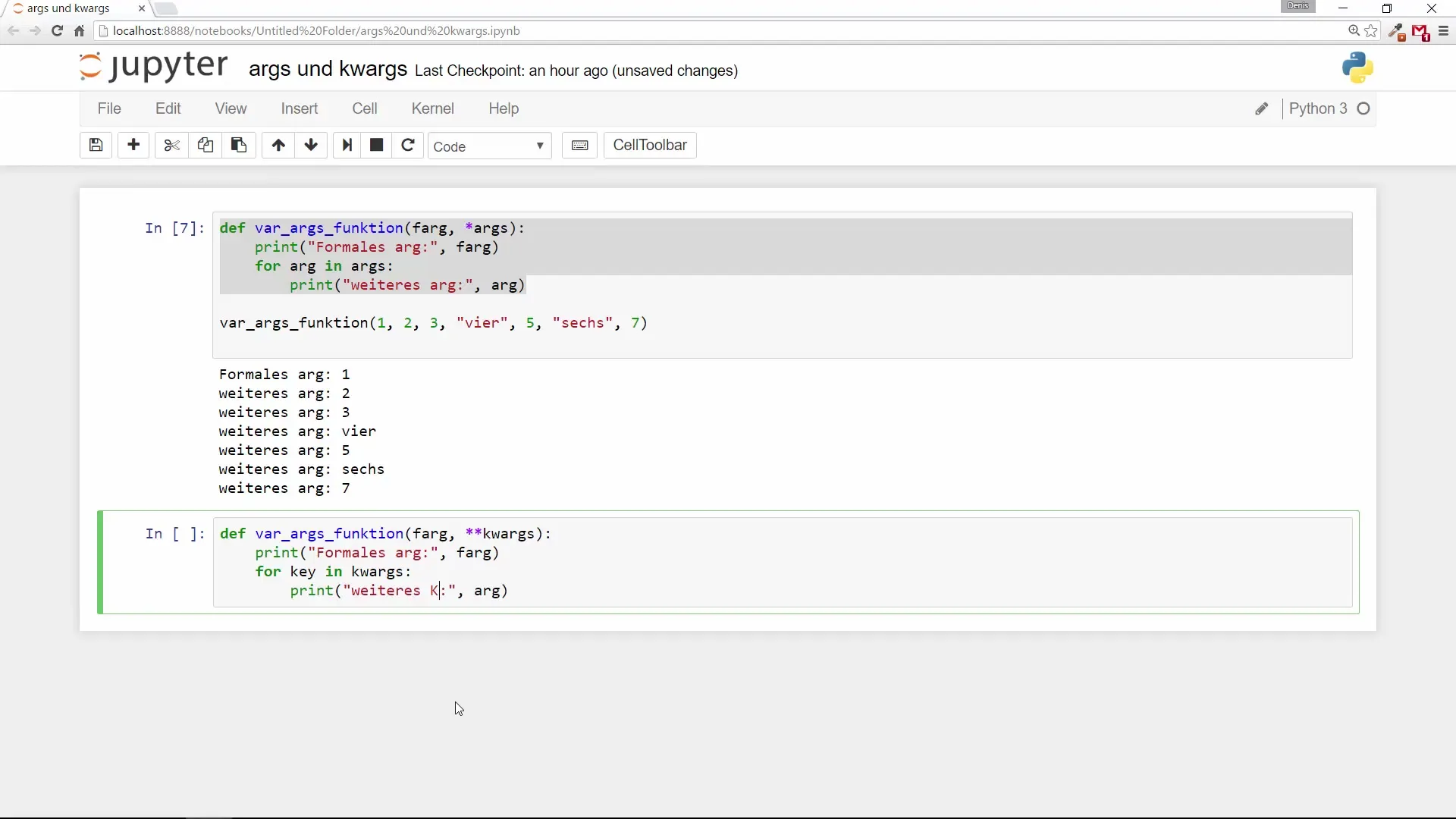Select the In [ ] empty cell prompt

pyautogui.click(x=174, y=534)
